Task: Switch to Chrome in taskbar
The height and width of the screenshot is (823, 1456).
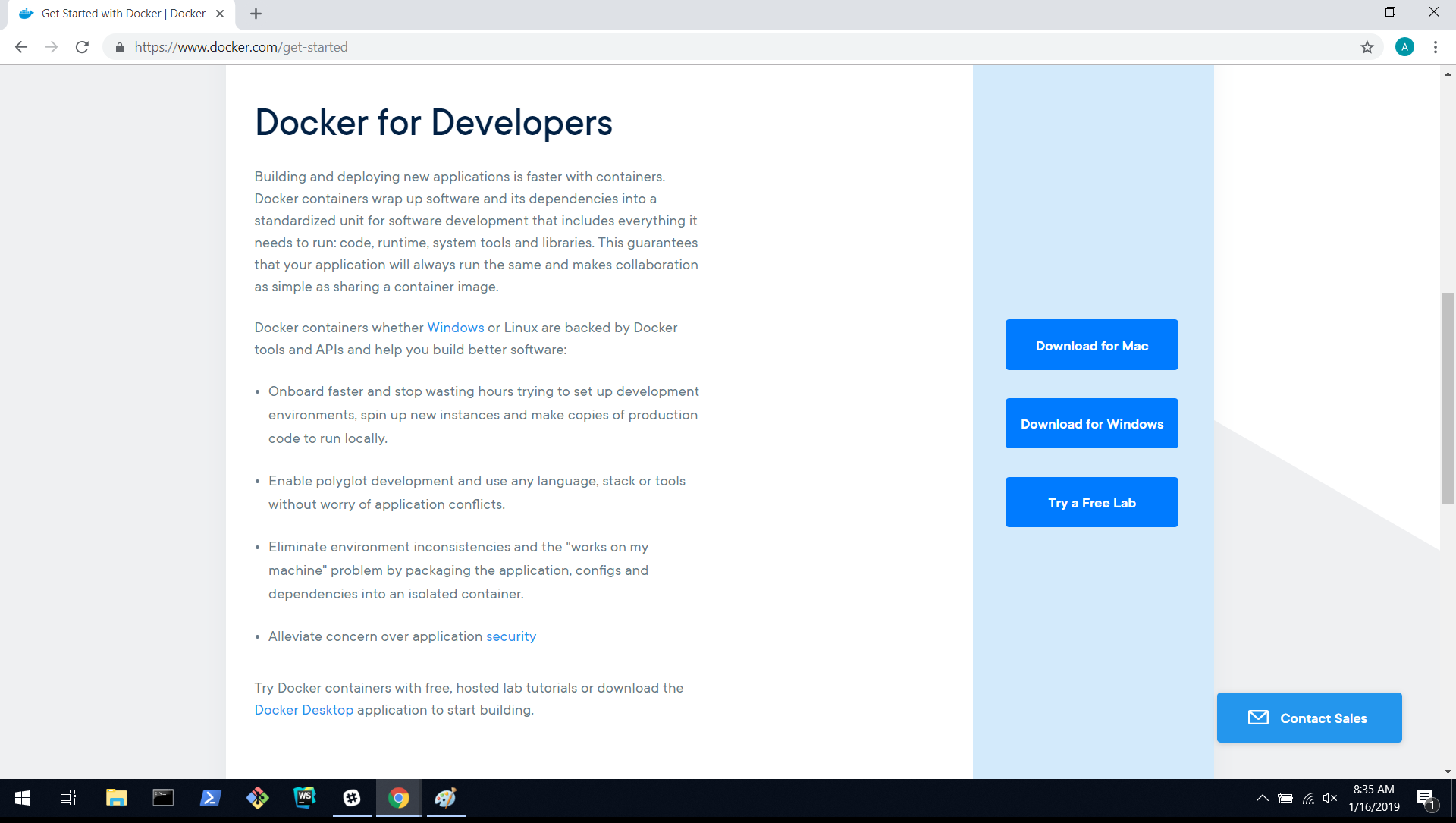Action: (x=399, y=798)
